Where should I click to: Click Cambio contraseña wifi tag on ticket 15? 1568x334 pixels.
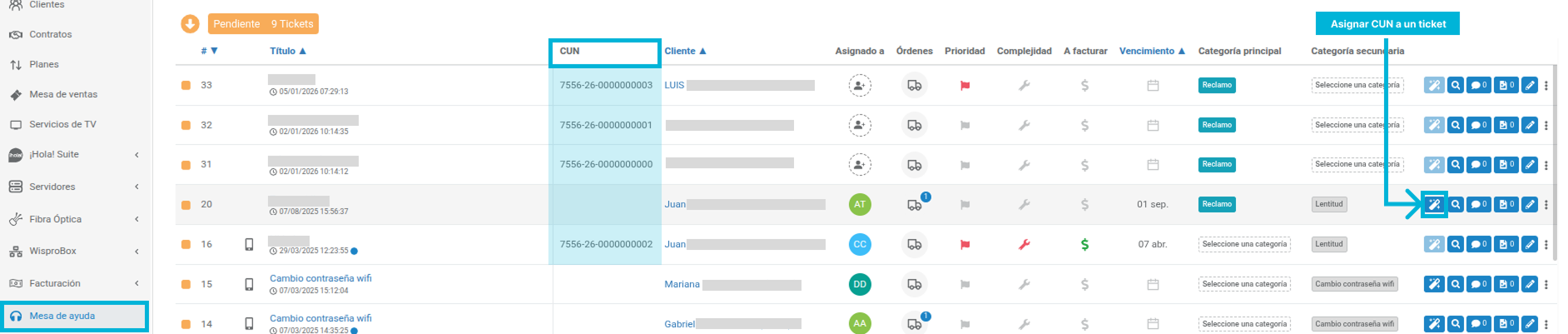[1354, 284]
